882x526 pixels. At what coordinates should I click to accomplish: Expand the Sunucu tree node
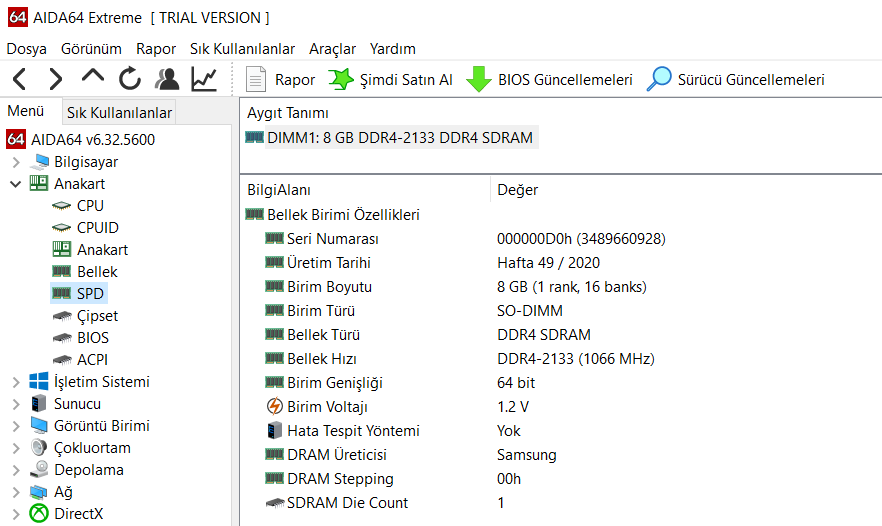coord(16,404)
